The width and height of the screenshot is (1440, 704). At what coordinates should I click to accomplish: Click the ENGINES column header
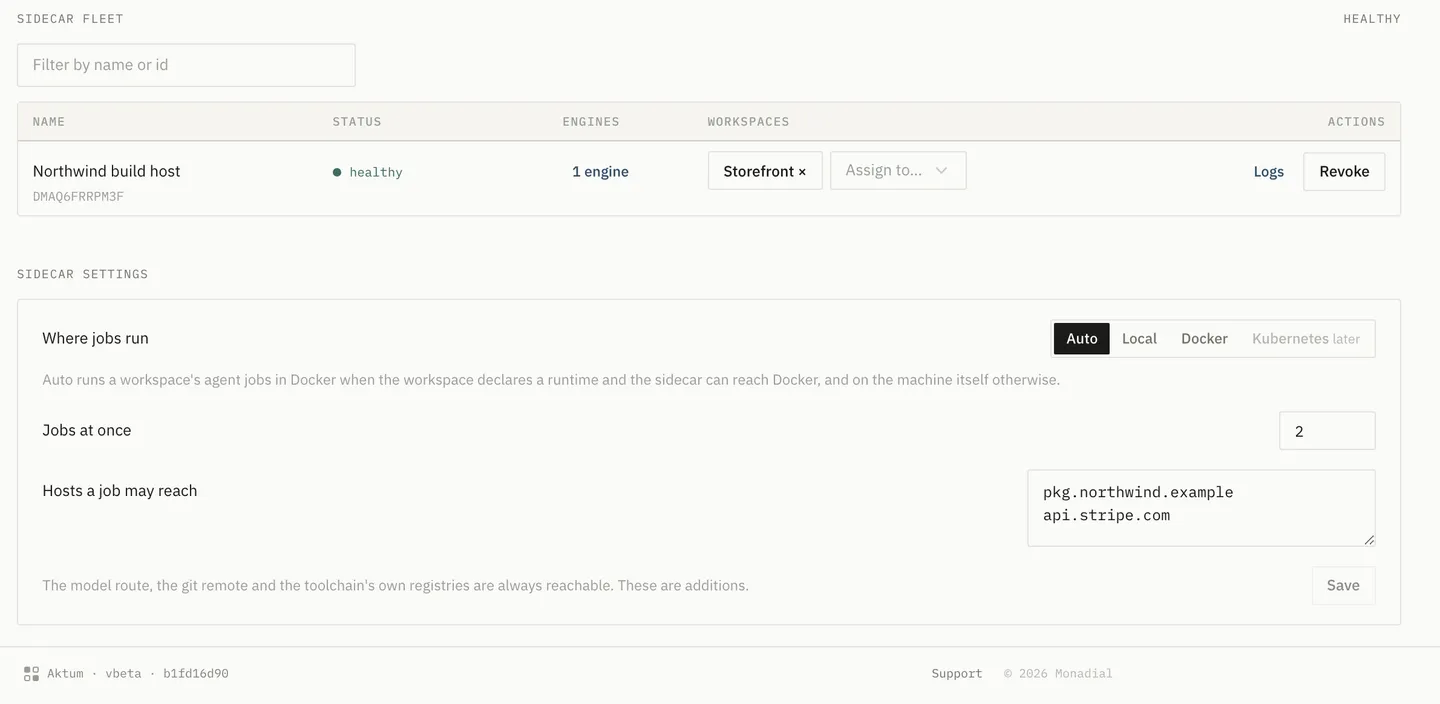591,122
